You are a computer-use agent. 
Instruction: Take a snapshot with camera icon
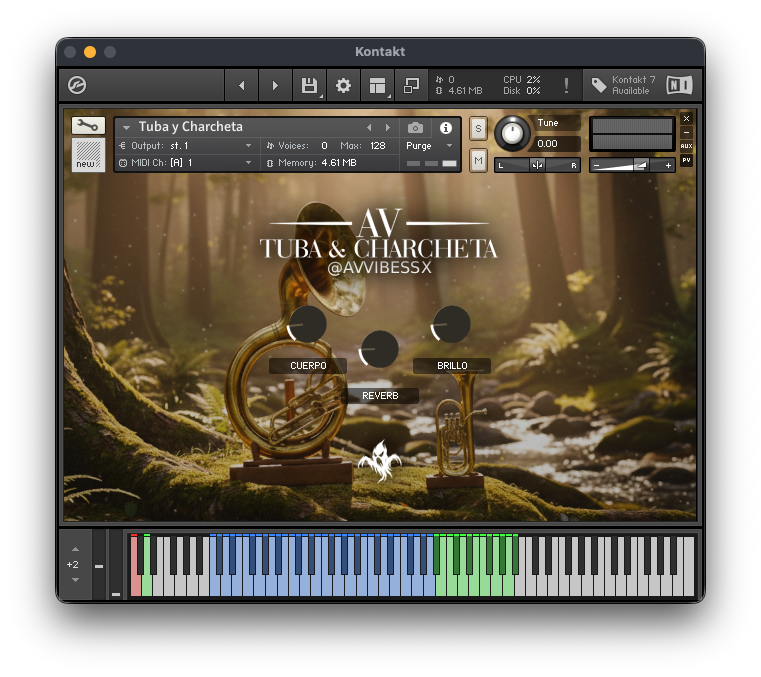(x=415, y=128)
